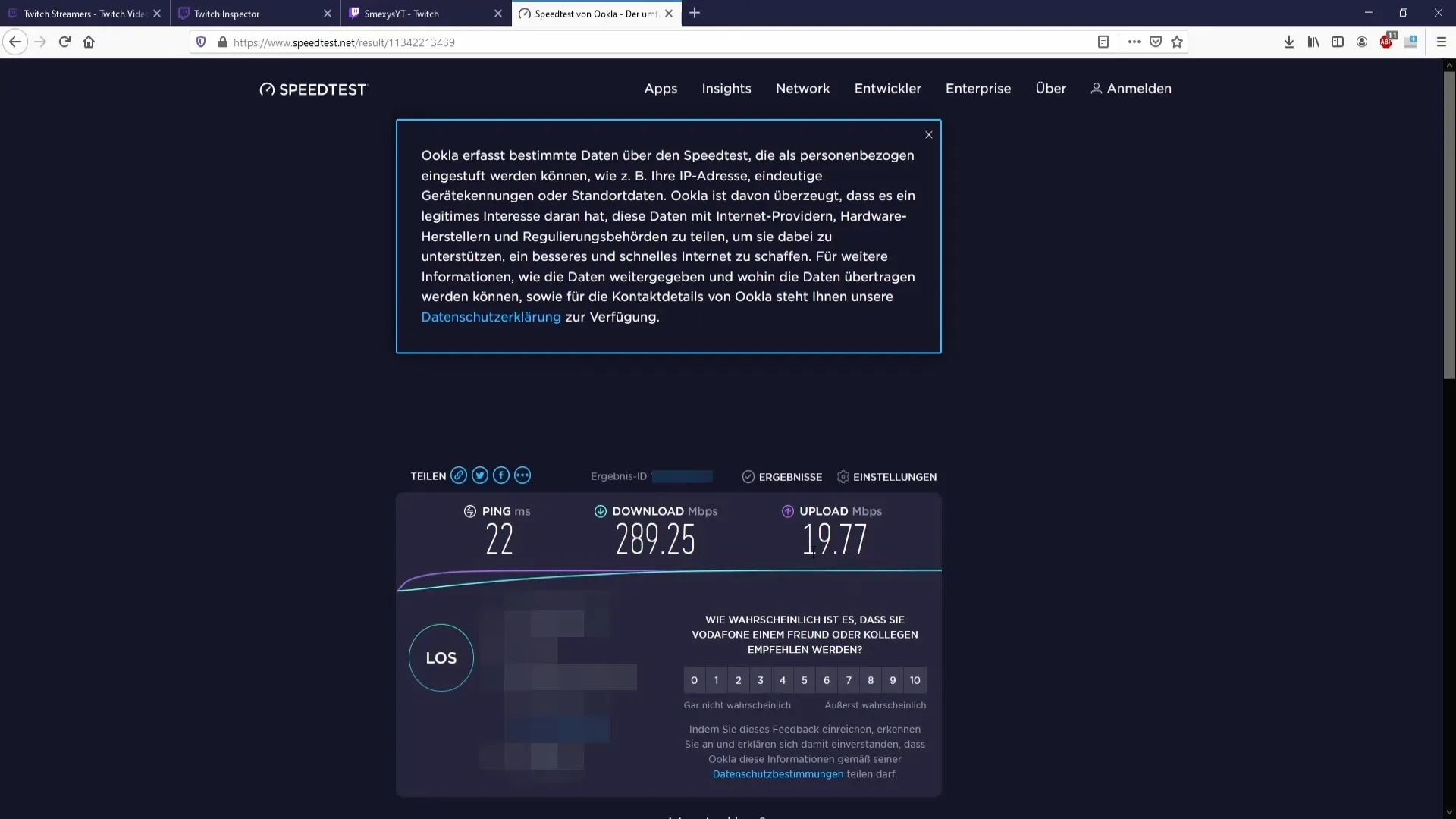
Task: Open Adblock Plus extension icon
Action: pos(1387,42)
